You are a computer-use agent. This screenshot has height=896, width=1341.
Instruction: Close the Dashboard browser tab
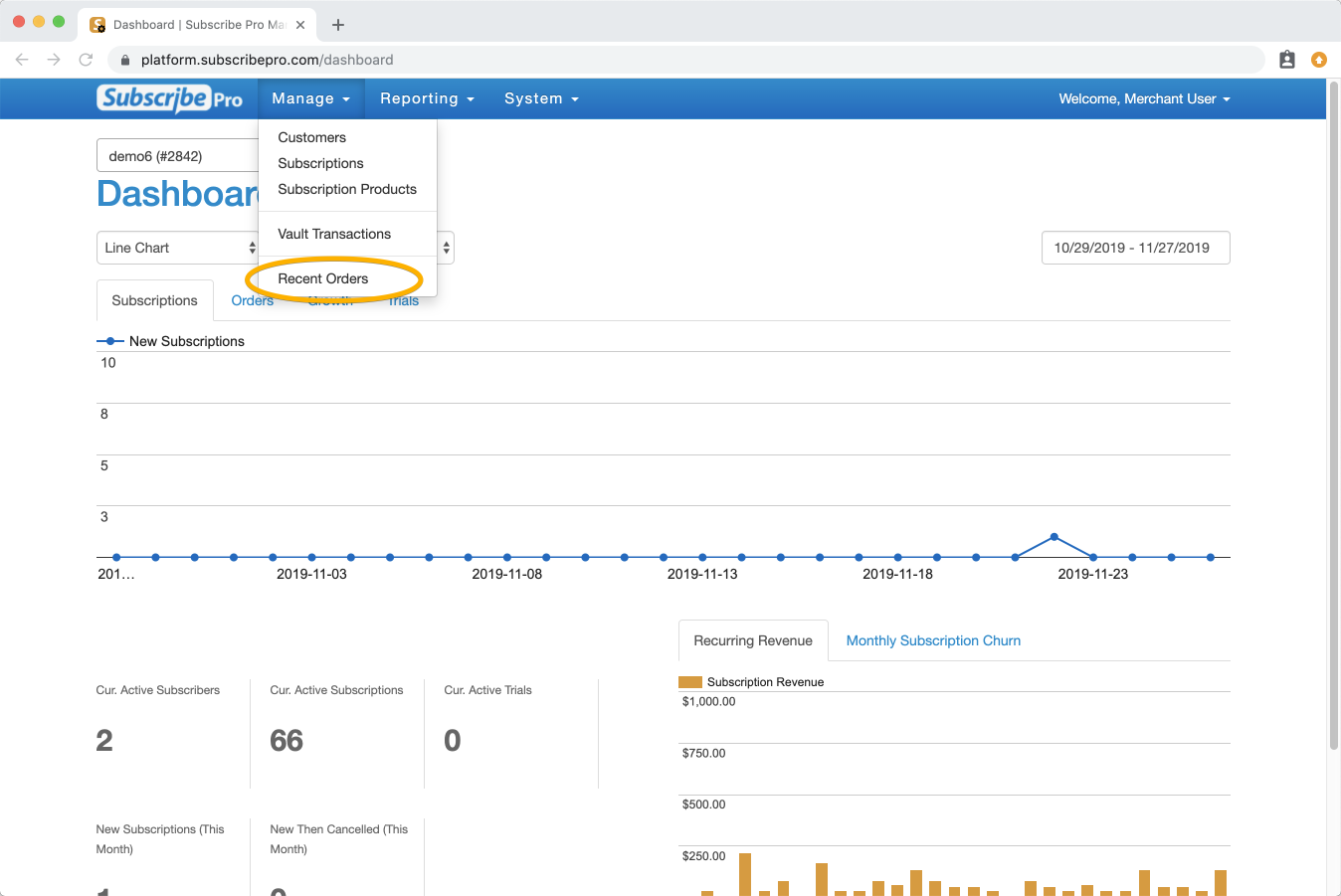click(x=300, y=25)
